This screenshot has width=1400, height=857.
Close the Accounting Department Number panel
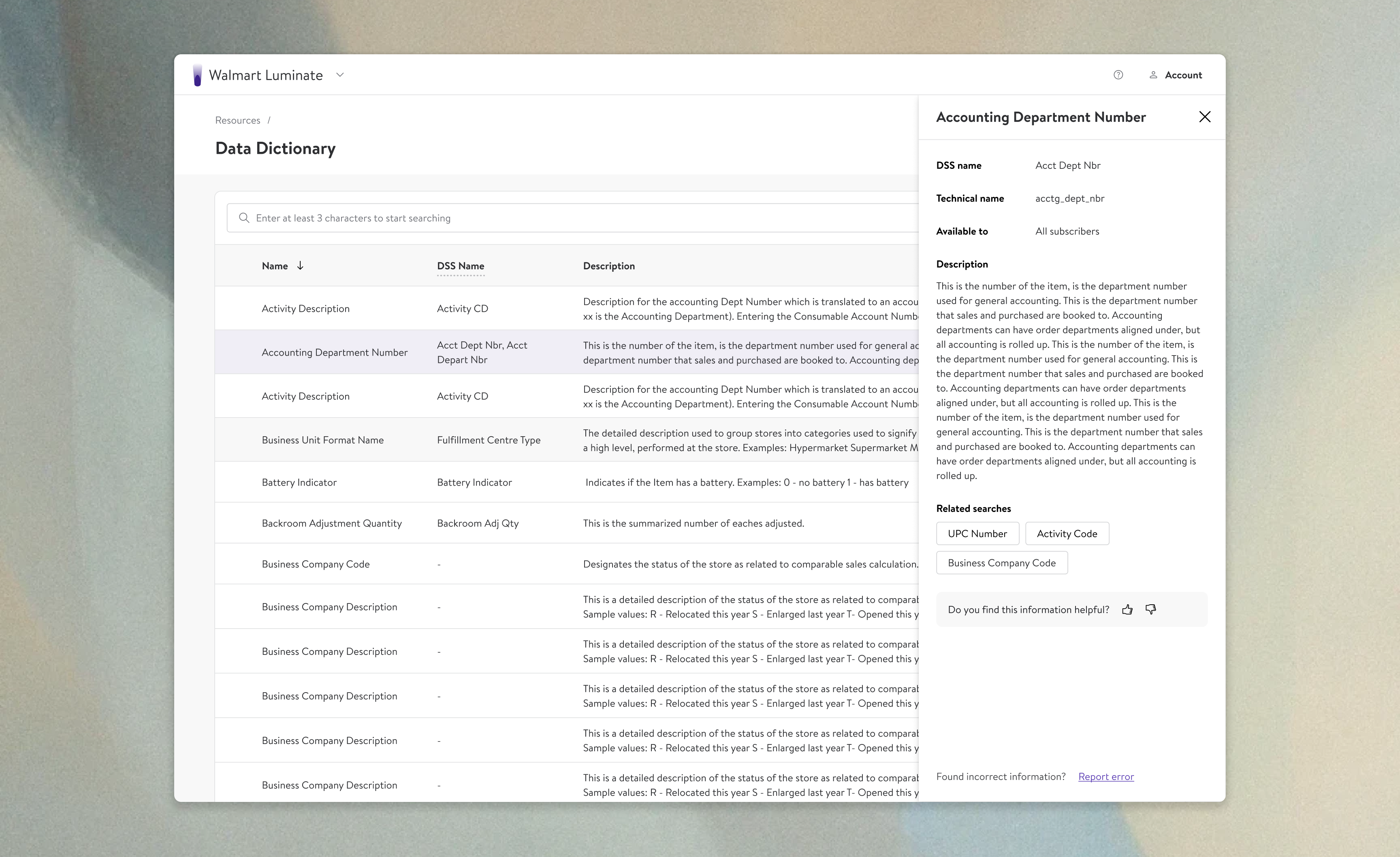click(x=1205, y=117)
